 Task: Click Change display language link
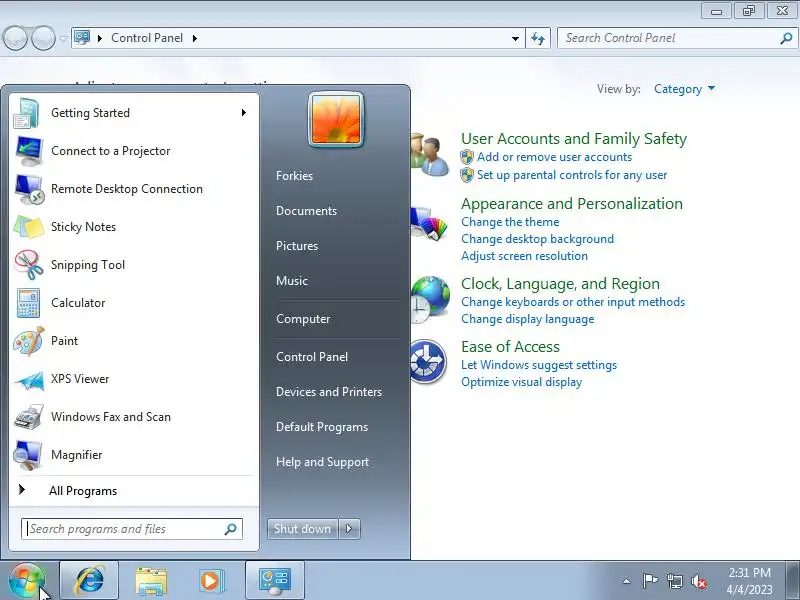(x=528, y=319)
